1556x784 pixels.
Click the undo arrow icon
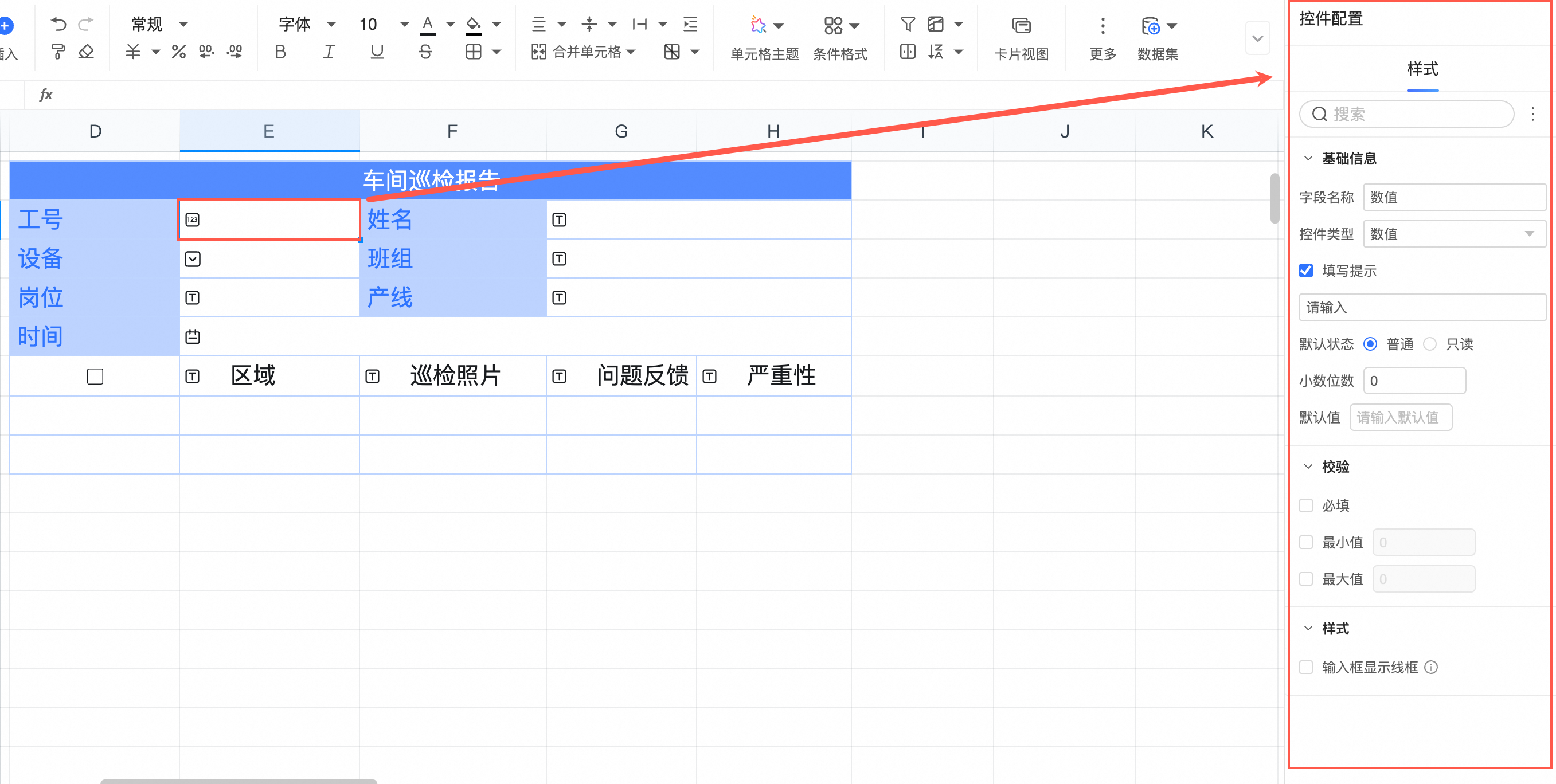tap(58, 24)
